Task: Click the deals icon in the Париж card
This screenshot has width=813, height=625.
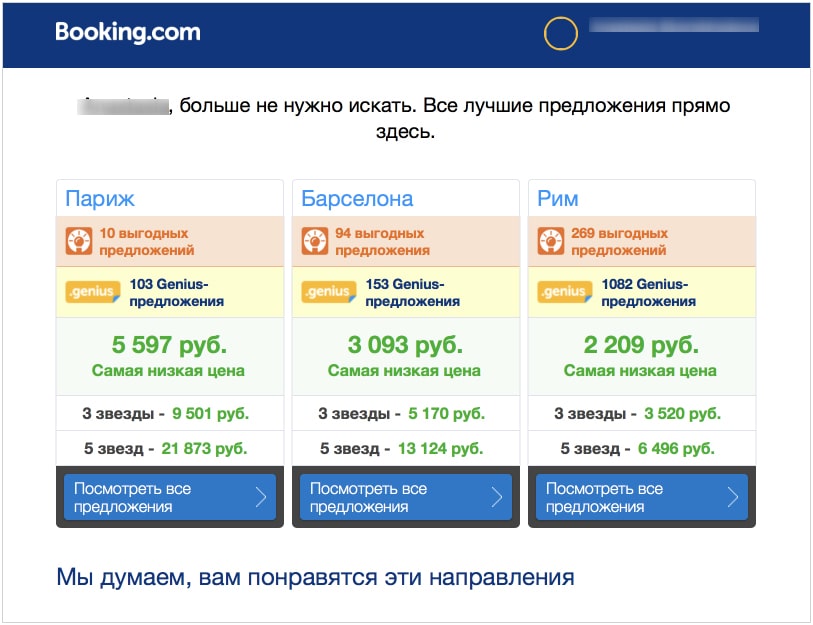Action: pyautogui.click(x=79, y=241)
